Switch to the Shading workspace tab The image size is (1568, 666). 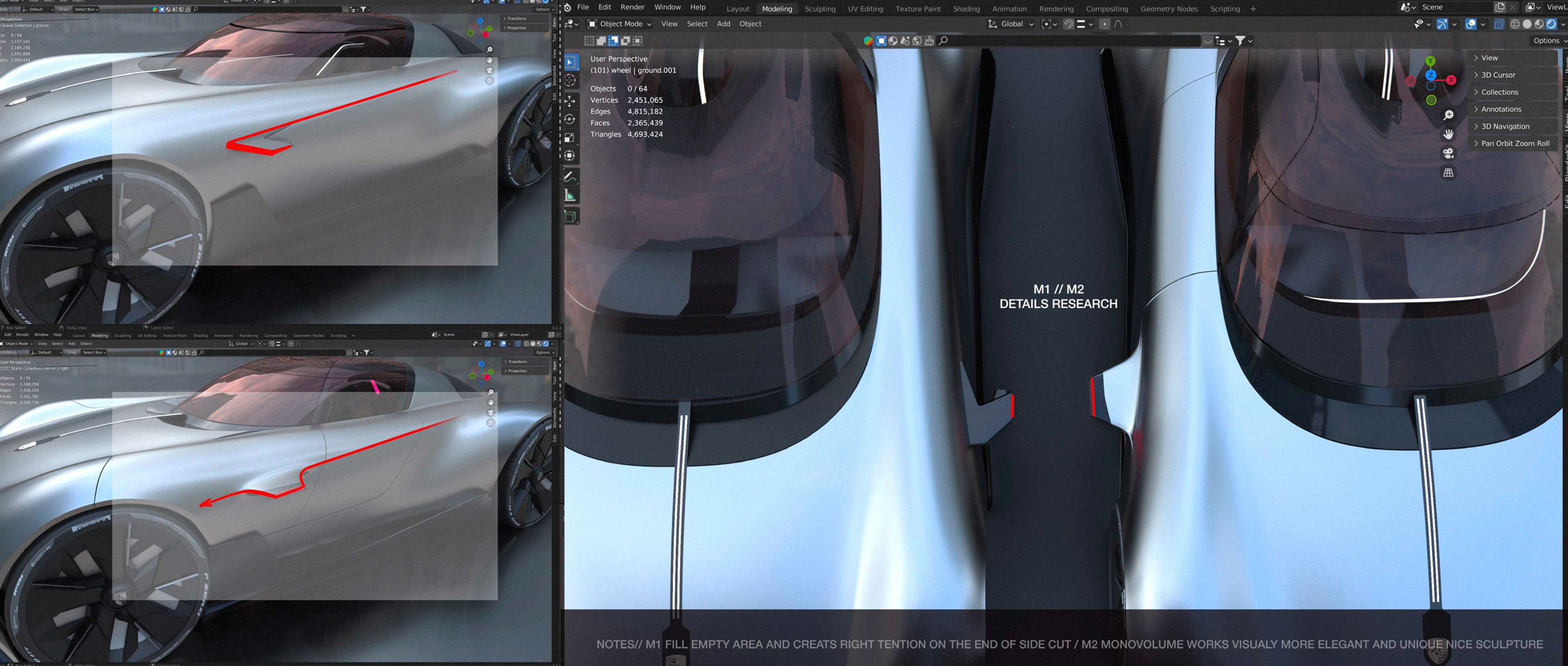coord(966,9)
